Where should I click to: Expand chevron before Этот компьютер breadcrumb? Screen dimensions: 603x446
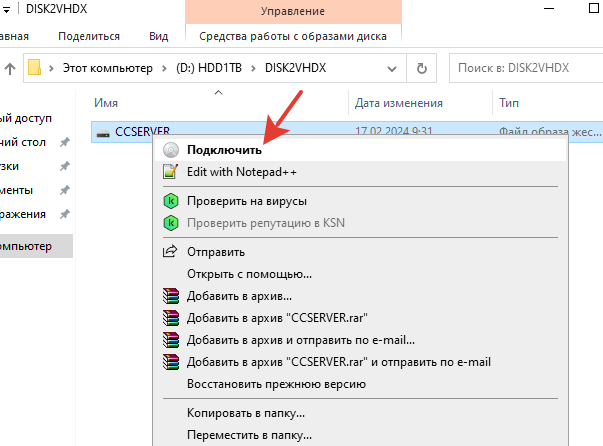pos(51,68)
